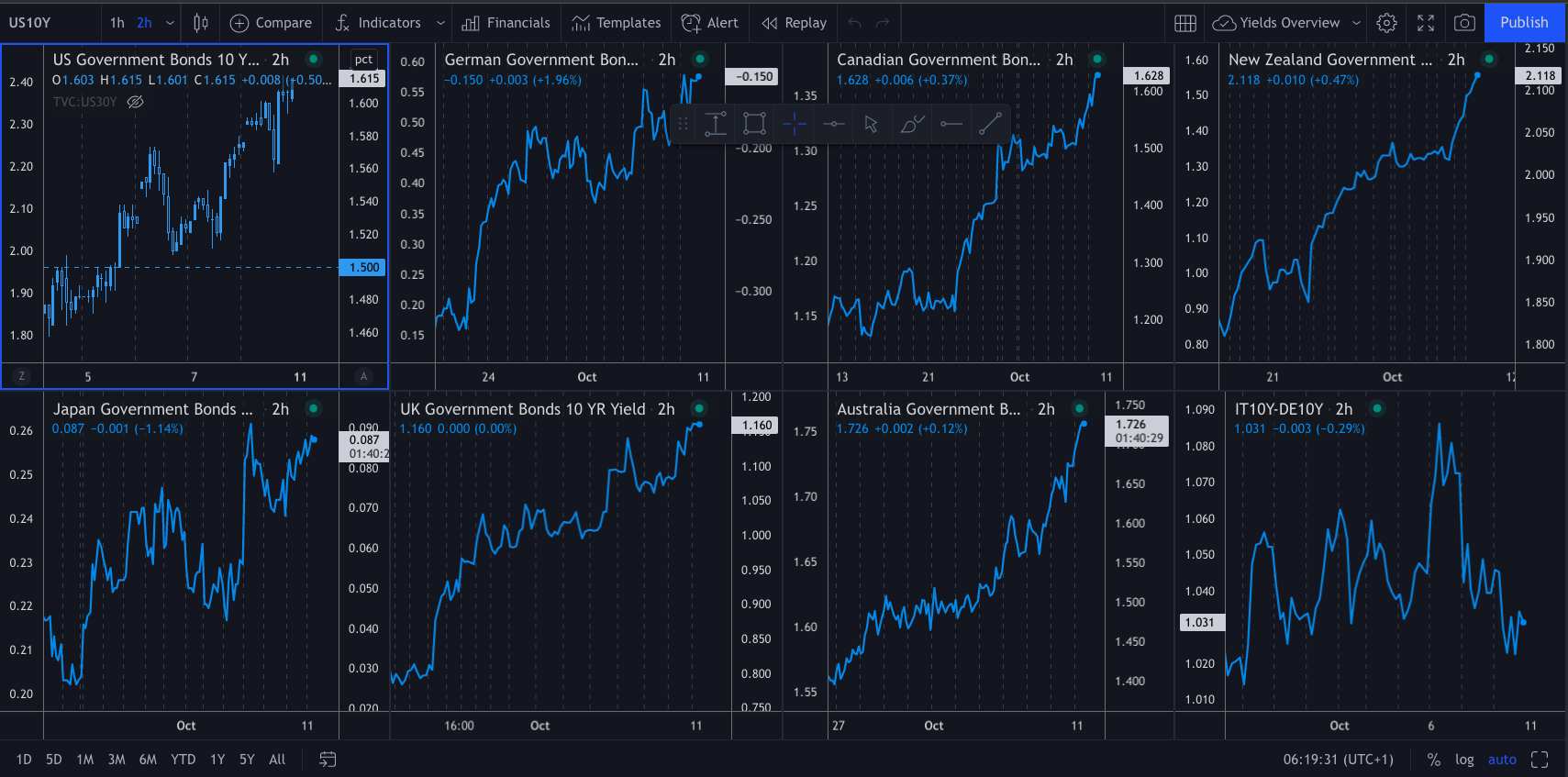
Task: Click US Government Bonds status dot
Action: (x=314, y=59)
